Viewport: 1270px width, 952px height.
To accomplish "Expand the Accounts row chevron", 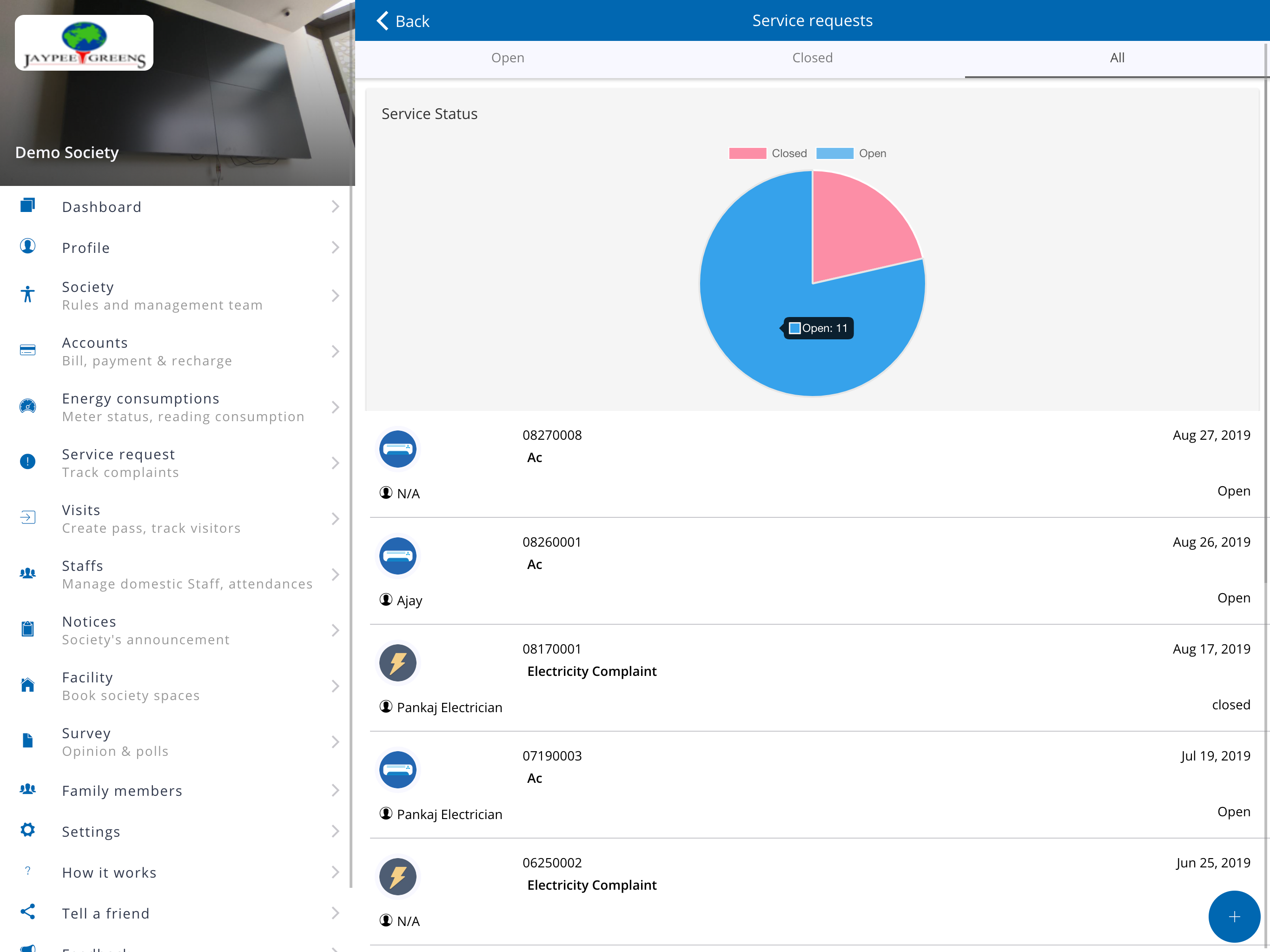I will pos(335,351).
